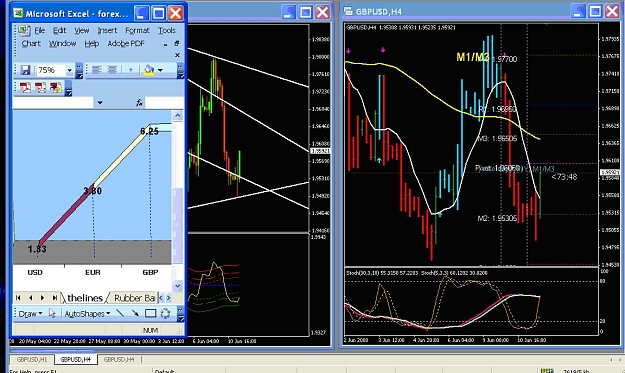The image size is (625, 373).
Task: Convert to Adobe PDF with first PDF icon
Action: [25, 87]
